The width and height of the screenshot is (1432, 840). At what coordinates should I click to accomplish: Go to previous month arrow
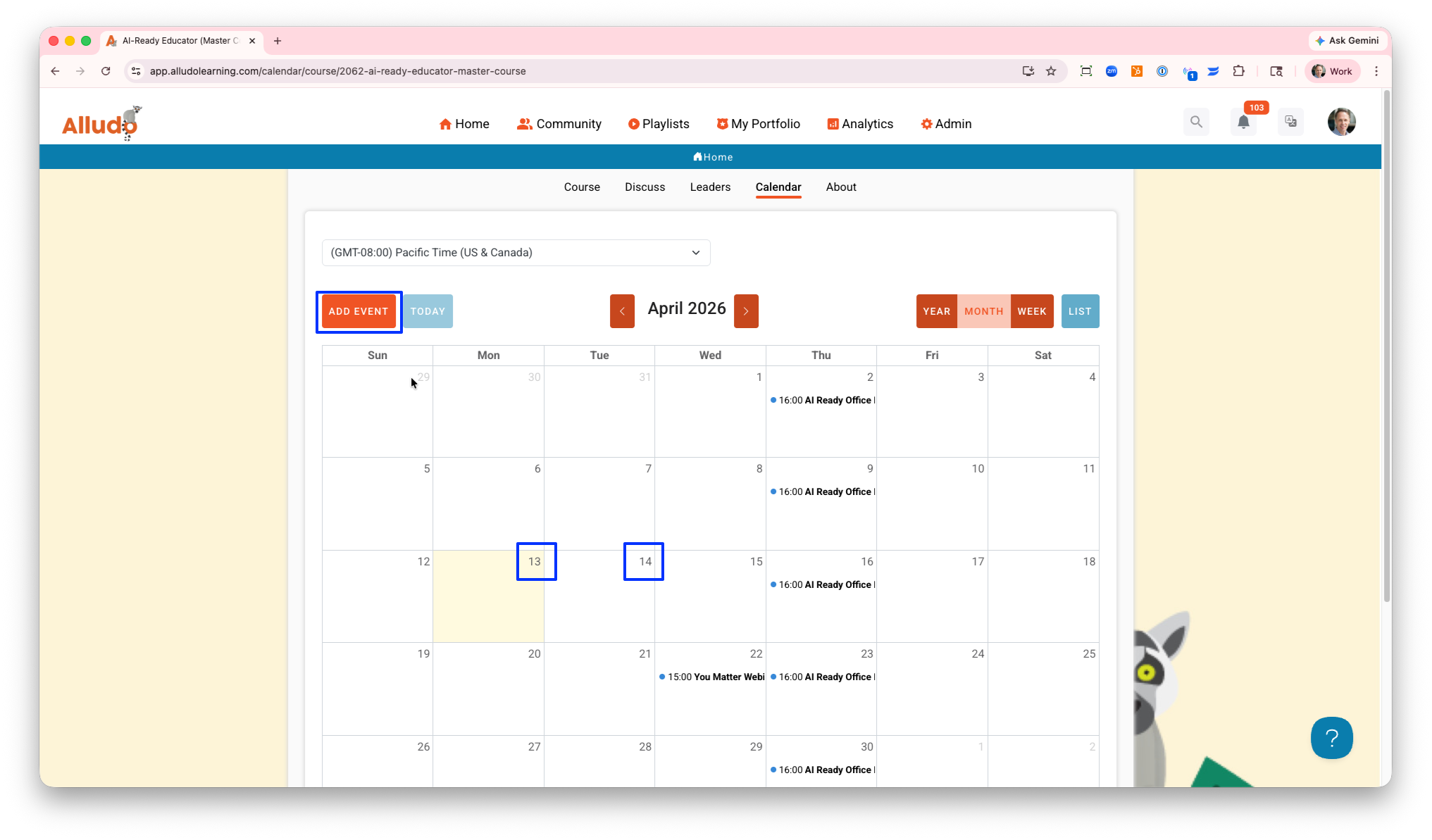622,311
